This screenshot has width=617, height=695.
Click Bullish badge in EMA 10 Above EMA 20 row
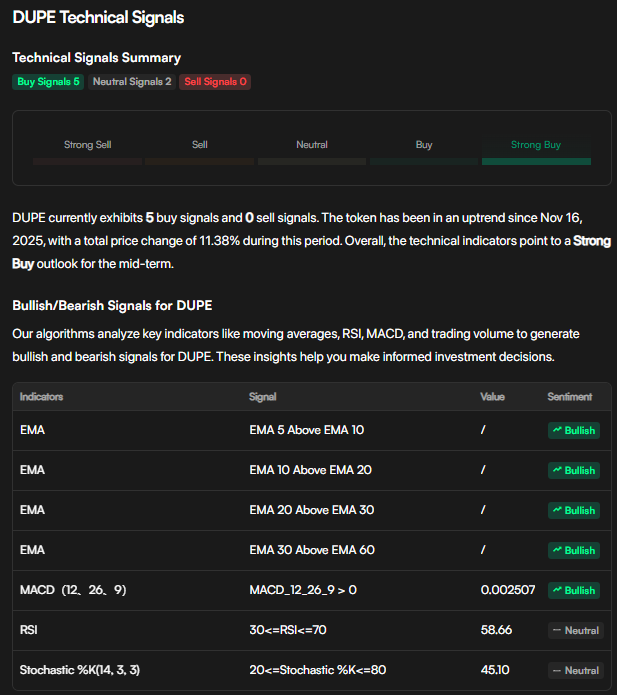pyautogui.click(x=574, y=470)
